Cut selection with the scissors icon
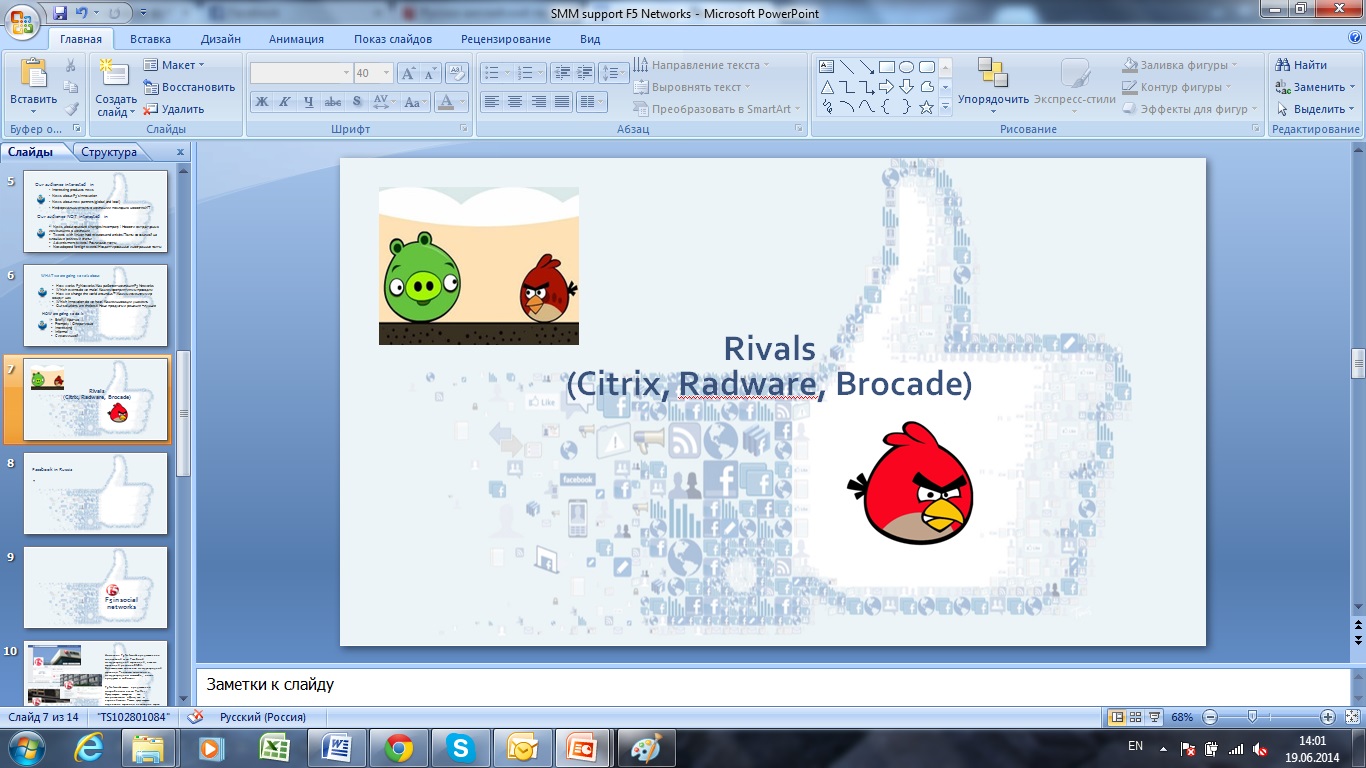The width and height of the screenshot is (1366, 768). pyautogui.click(x=71, y=65)
